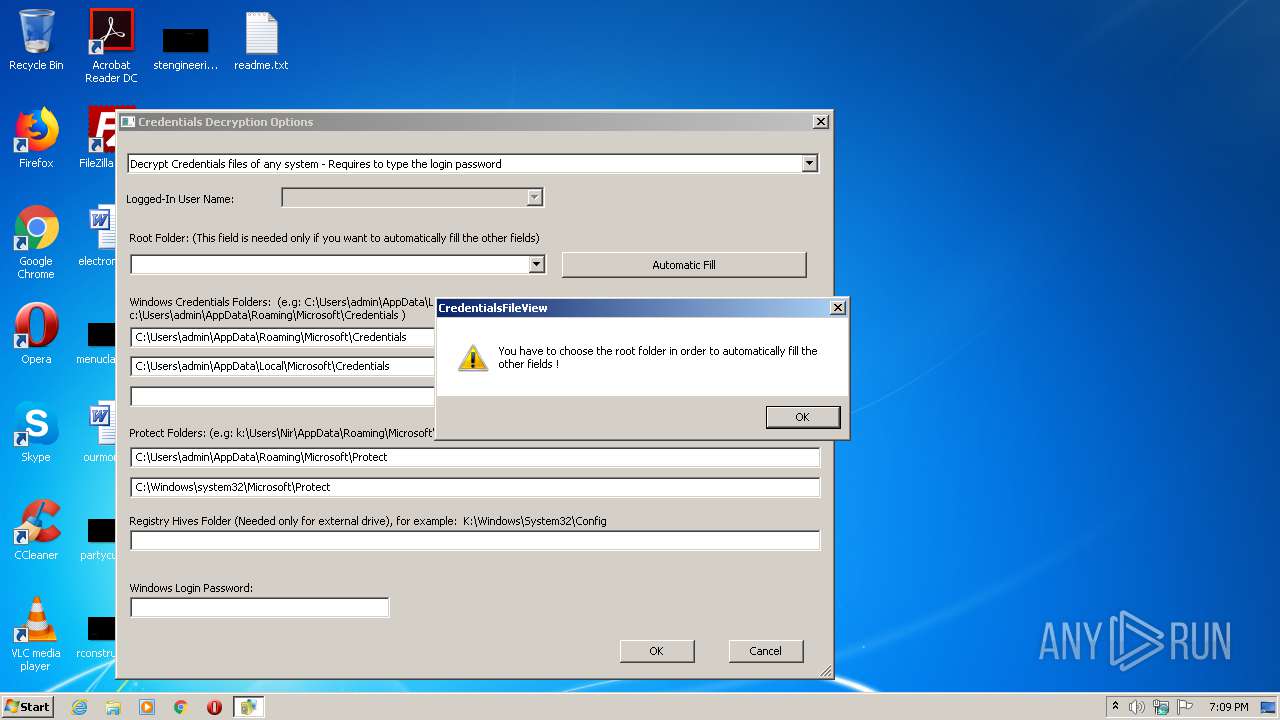
Task: Launch the Opera desktop shortcut
Action: tap(36, 334)
